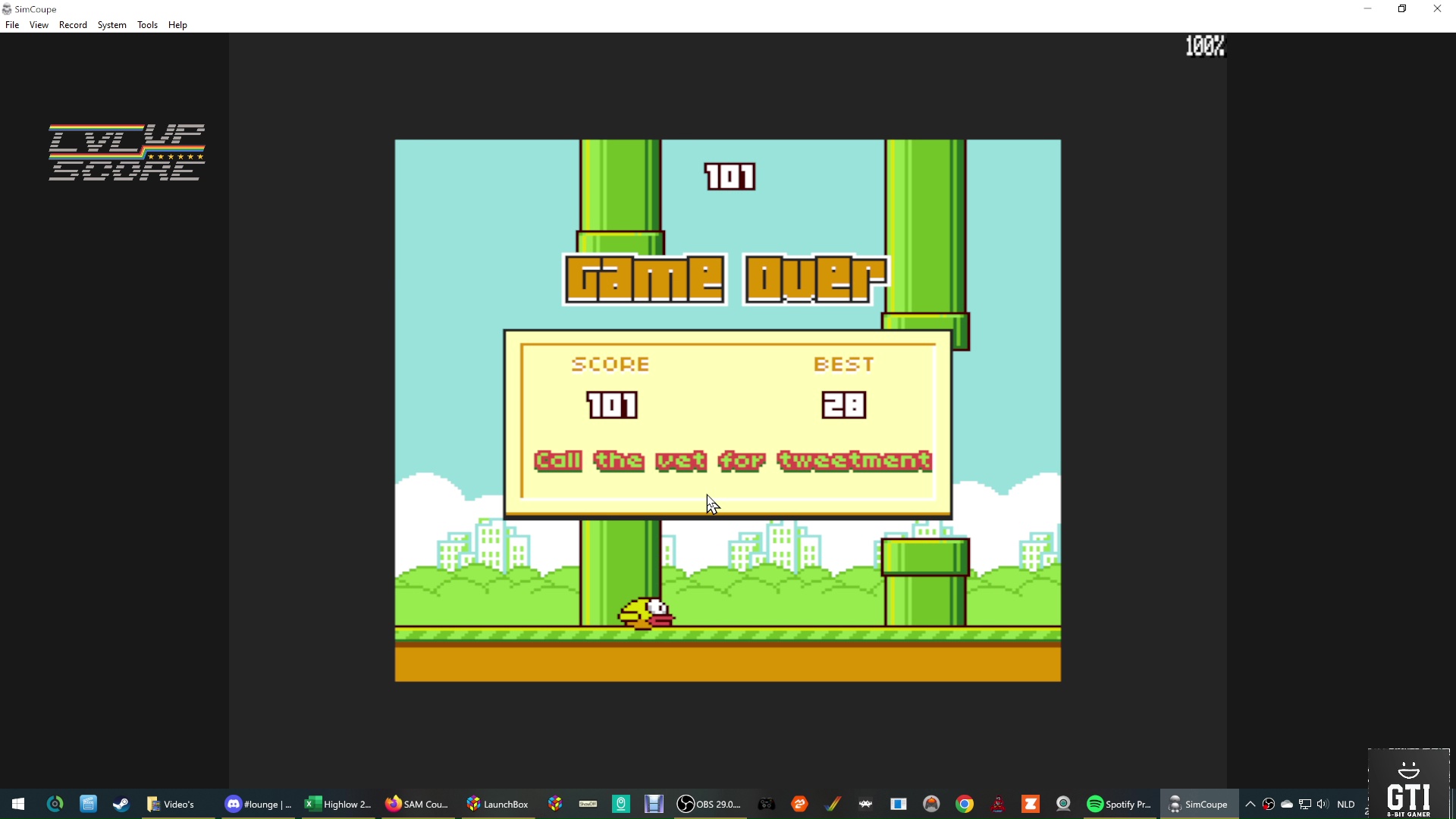
Task: Open game controller taskbar icon
Action: coord(767,804)
